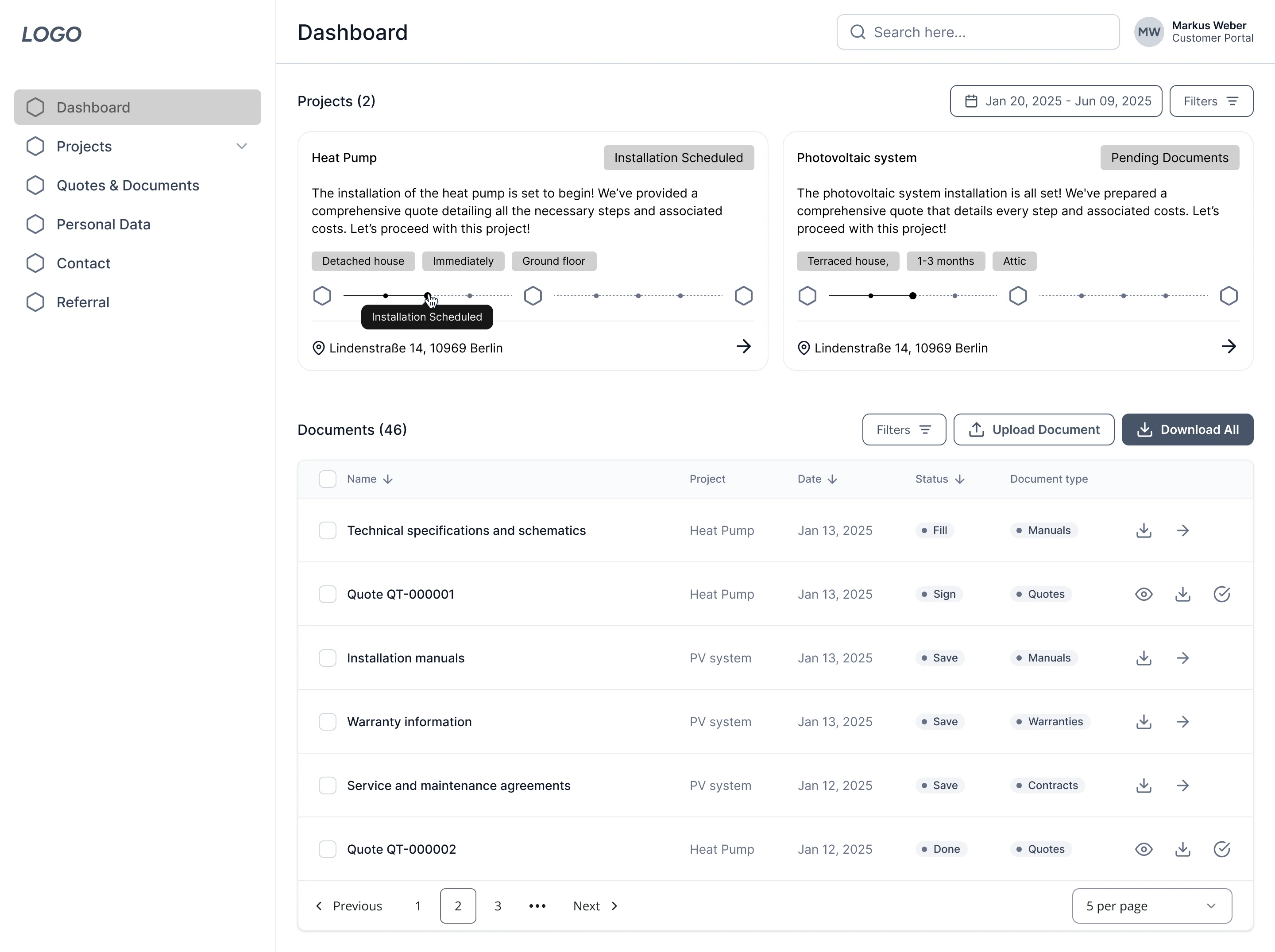The image size is (1275, 952).
Task: Go to the Next page of documents
Action: (595, 906)
